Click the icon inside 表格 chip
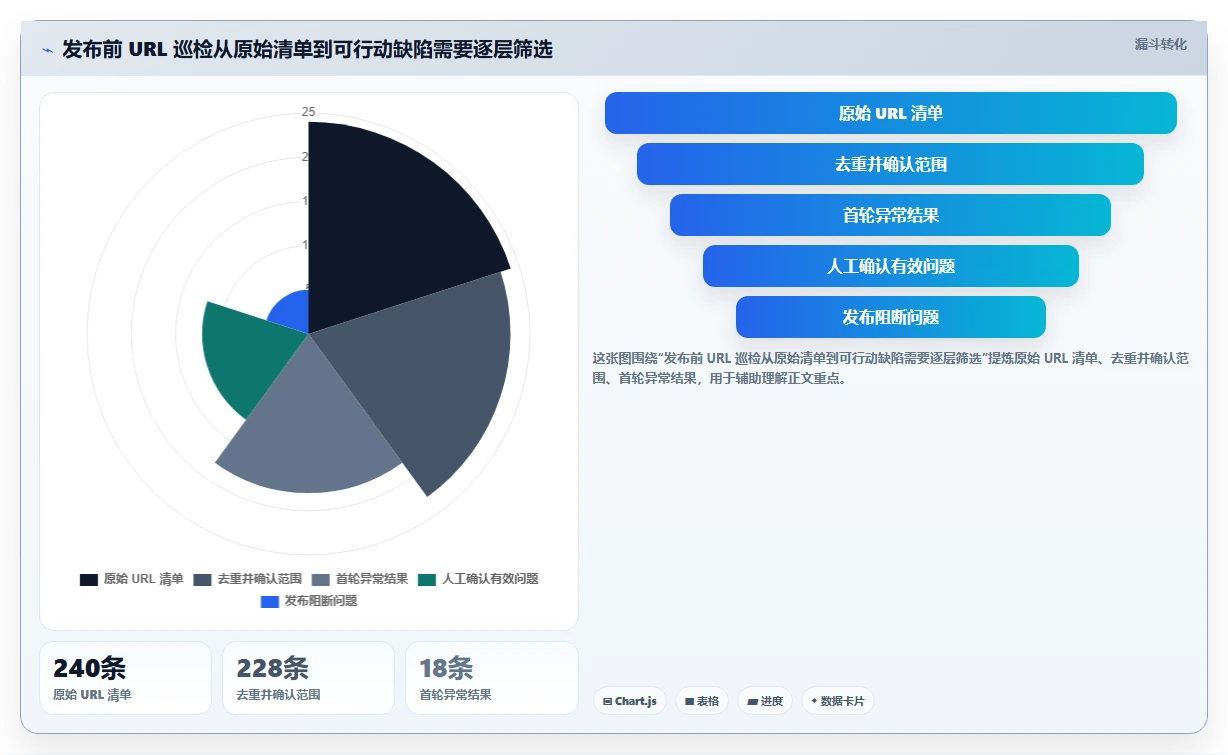1228x755 pixels. (689, 702)
